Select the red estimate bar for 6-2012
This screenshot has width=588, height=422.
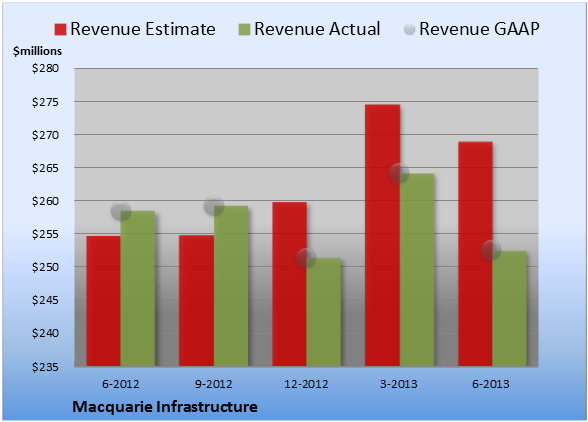coord(104,301)
